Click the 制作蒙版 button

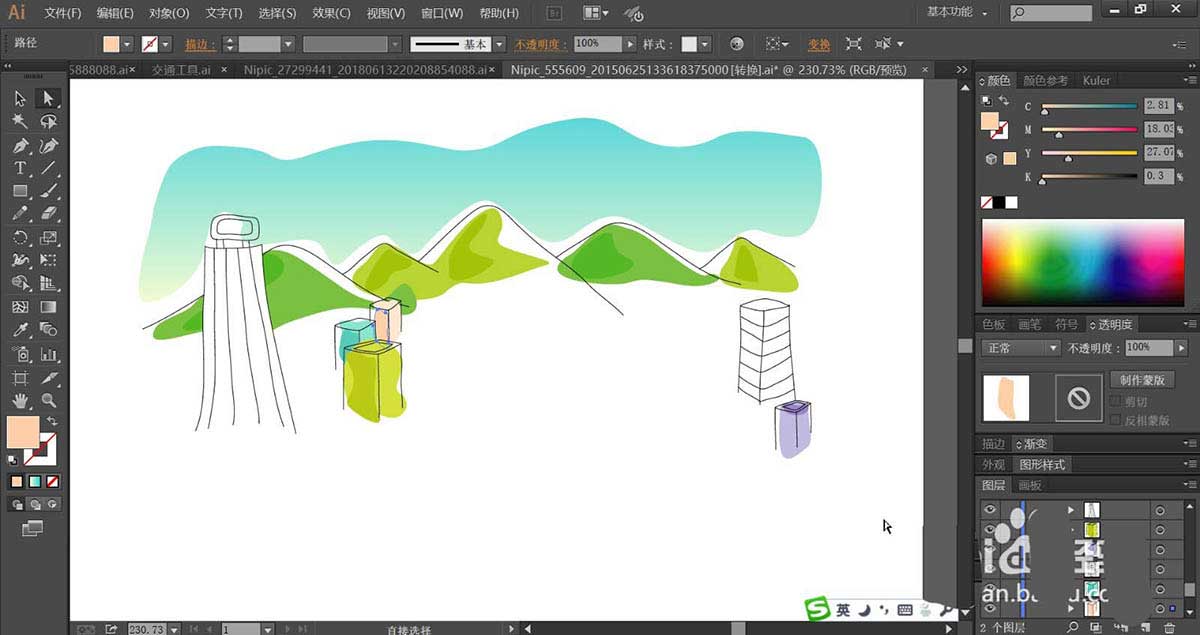click(x=1141, y=380)
